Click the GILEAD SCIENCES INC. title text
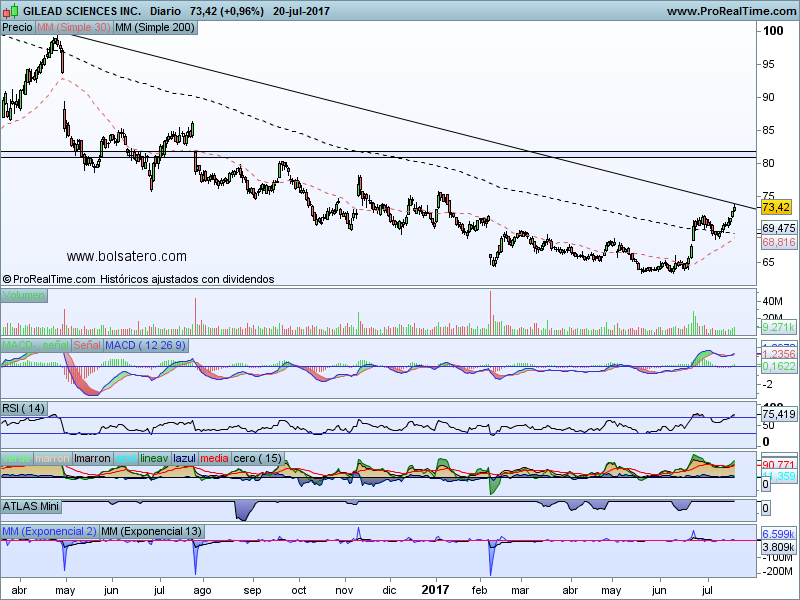Image resolution: width=800 pixels, height=600 pixels. coord(82,11)
